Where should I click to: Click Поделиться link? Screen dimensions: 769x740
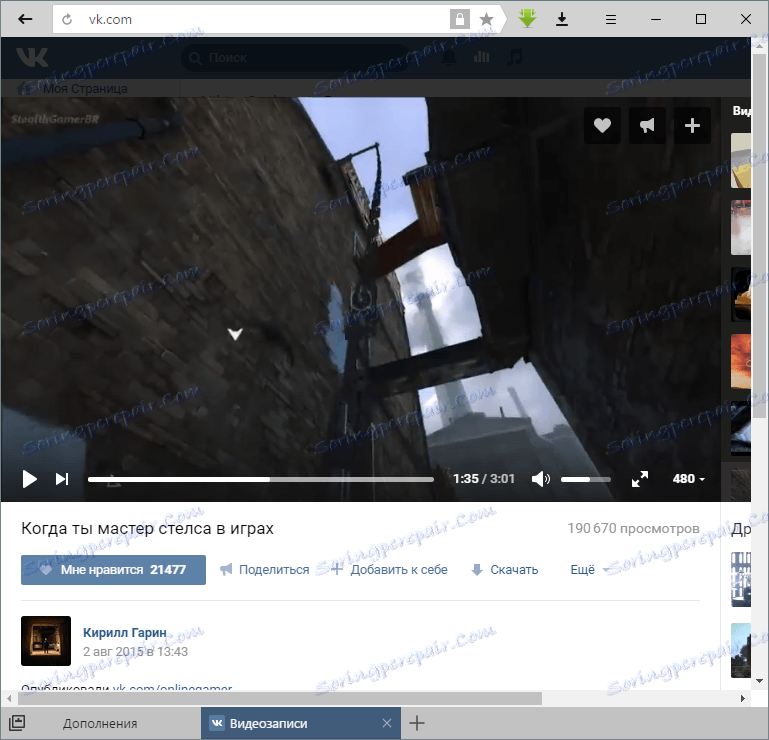pyautogui.click(x=265, y=570)
